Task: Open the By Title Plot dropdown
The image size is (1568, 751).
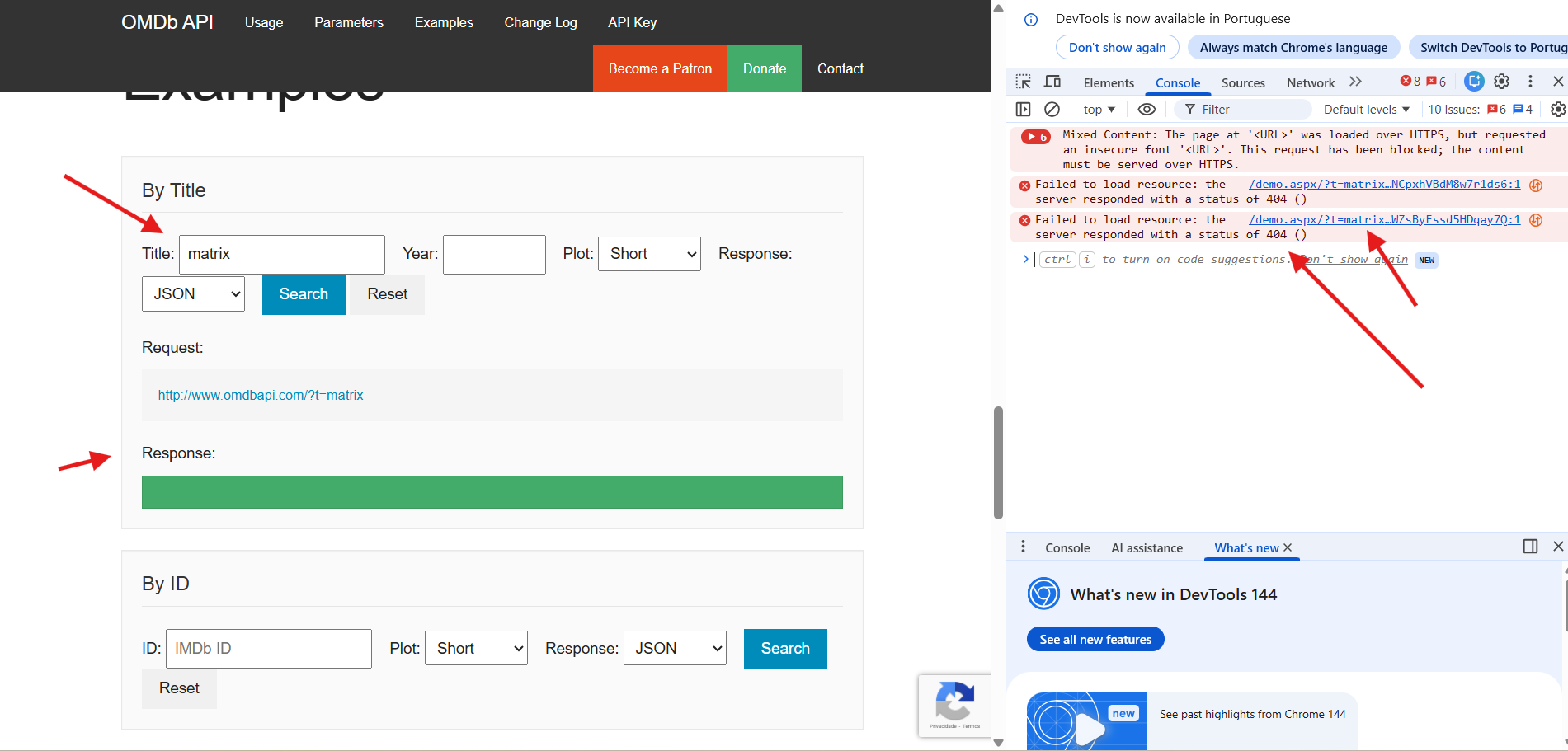Action: 649,254
